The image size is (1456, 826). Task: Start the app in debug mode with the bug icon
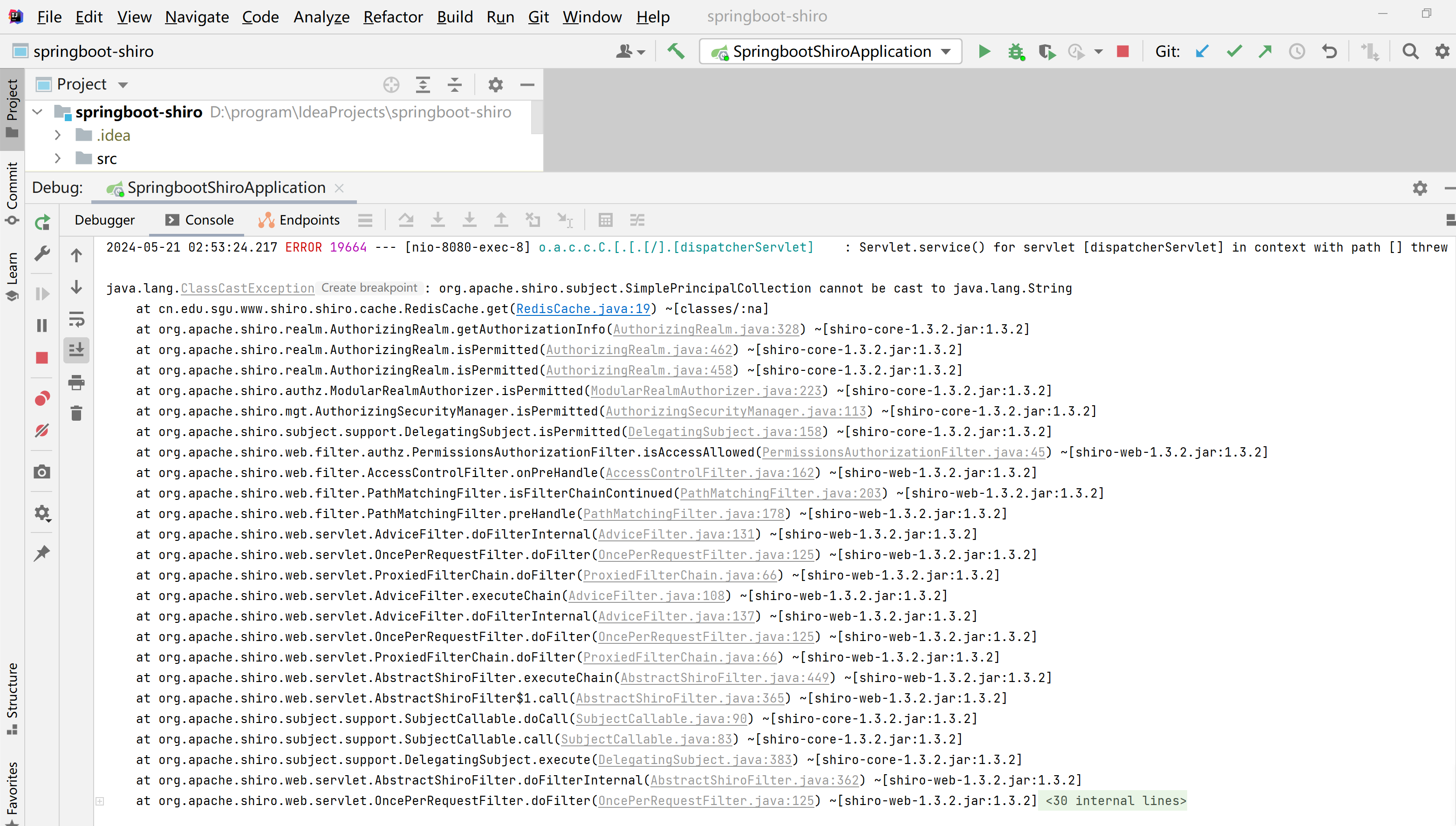click(x=1016, y=51)
